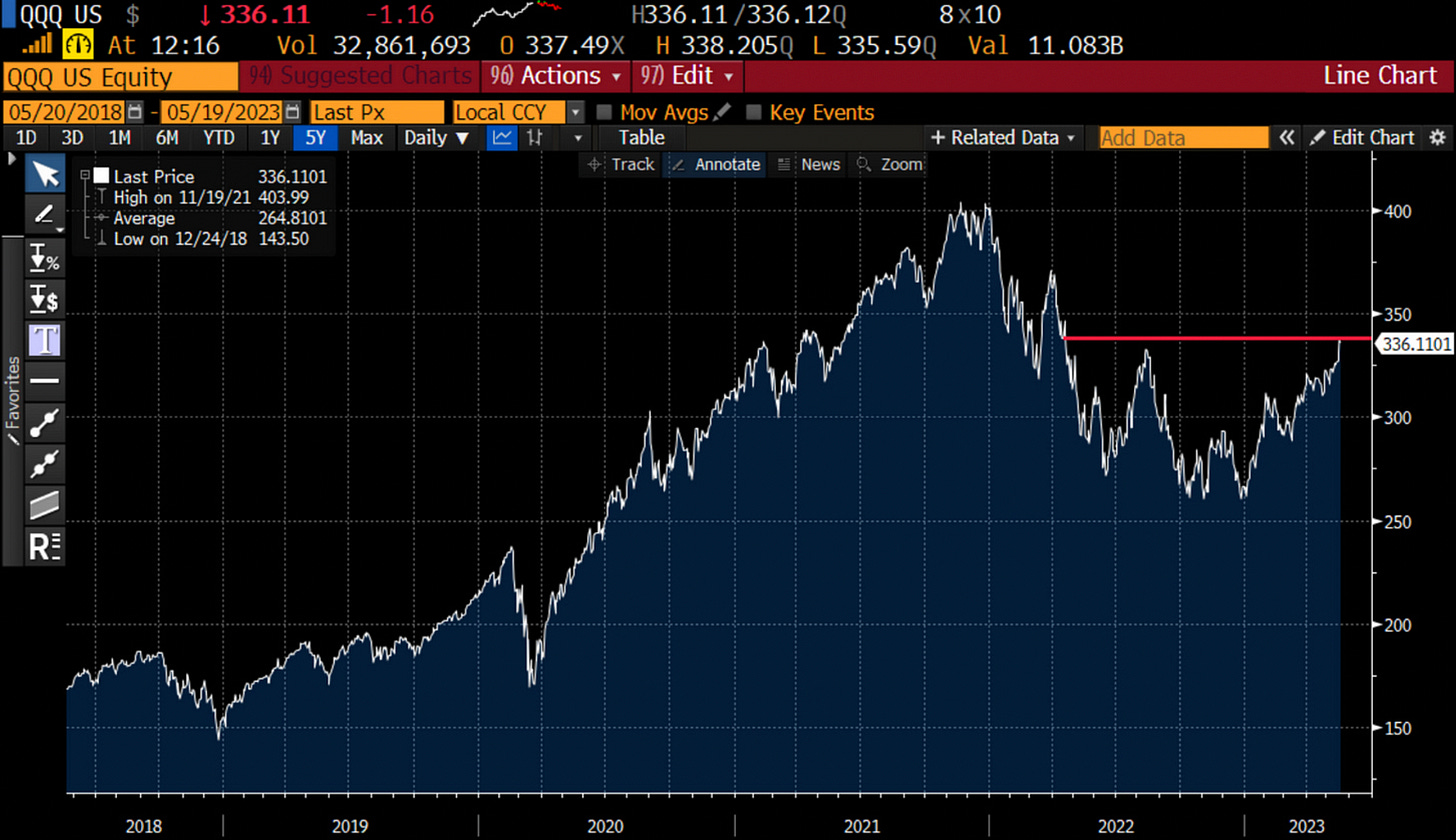
Task: Toggle the Track crosshair mode
Action: pos(620,165)
